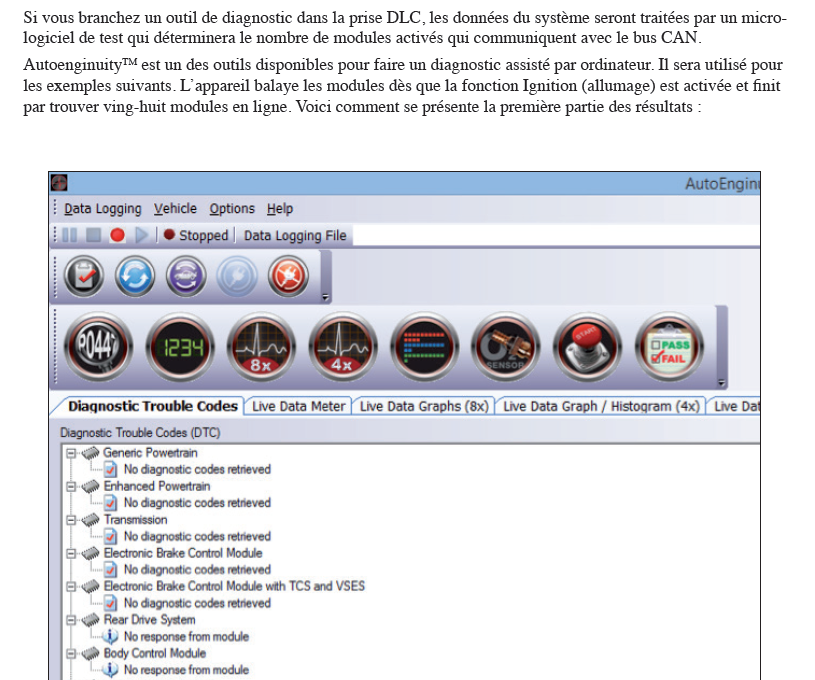The height and width of the screenshot is (680, 815).
Task: Collapse the Transmission tree node
Action: [x=71, y=520]
